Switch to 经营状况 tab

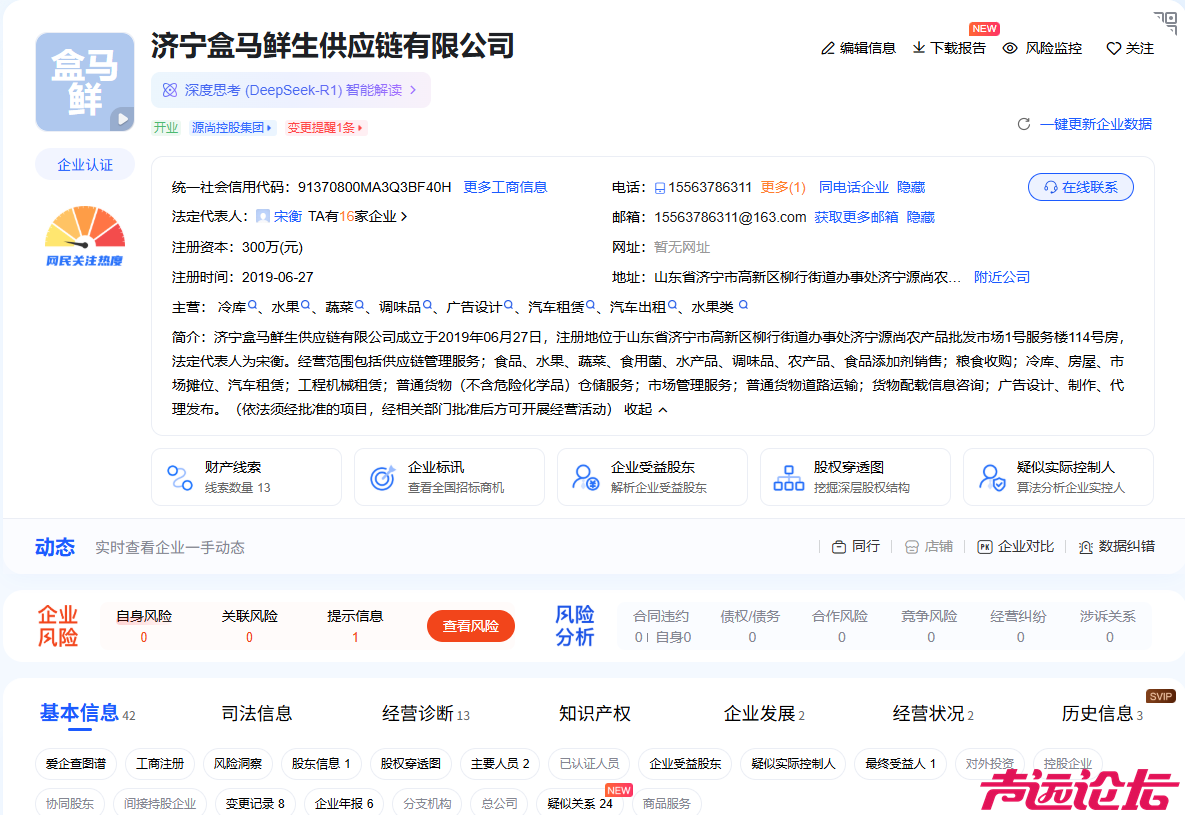pos(928,713)
